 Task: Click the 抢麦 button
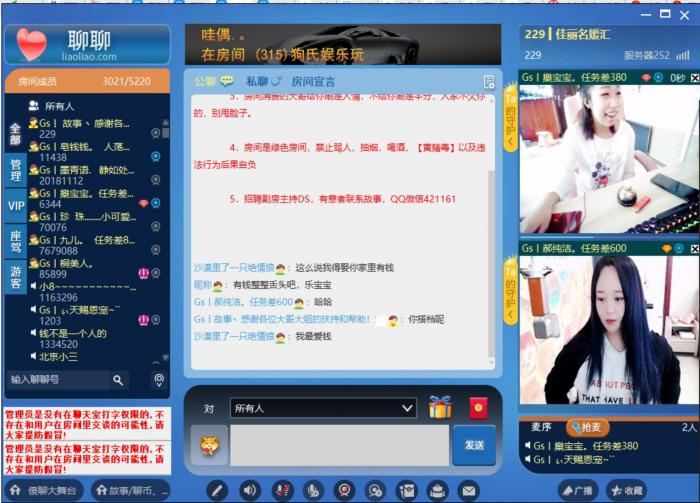(587, 427)
